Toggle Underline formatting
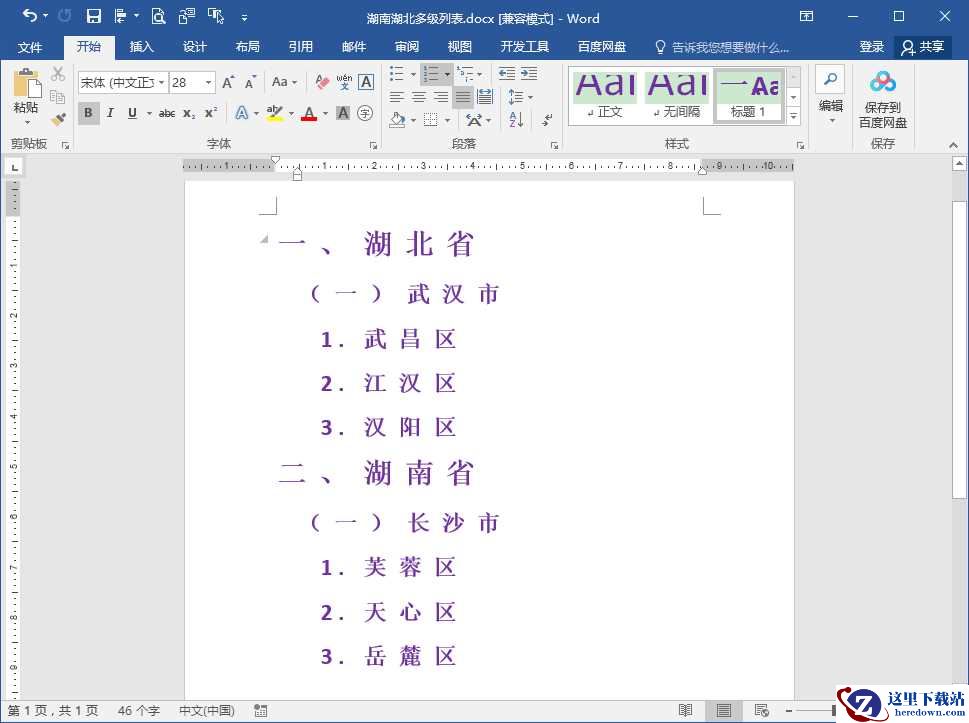Screen dimensions: 969x723 pos(132,113)
